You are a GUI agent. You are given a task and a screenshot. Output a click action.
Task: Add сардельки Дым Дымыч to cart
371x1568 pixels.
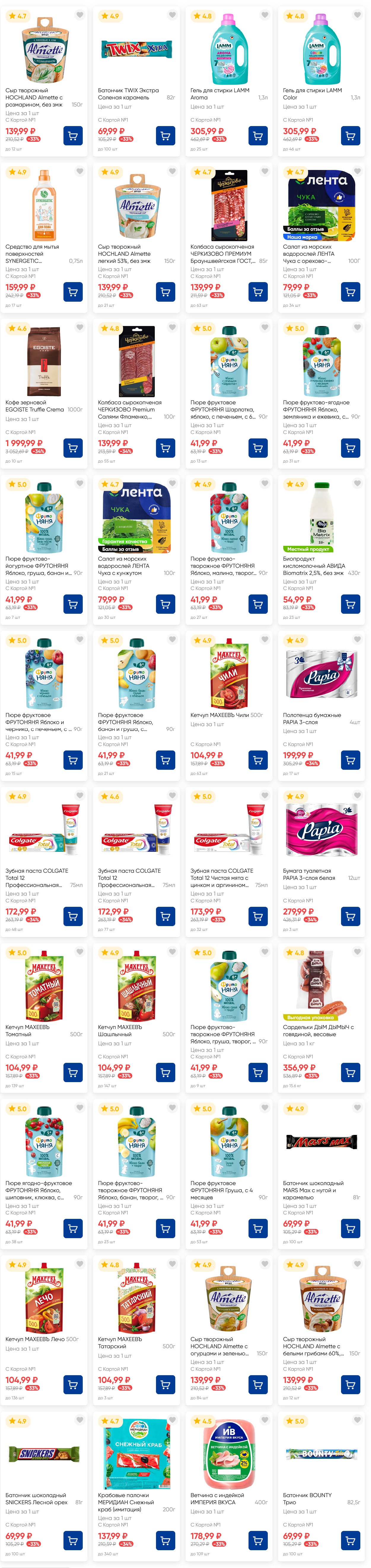tap(350, 1073)
